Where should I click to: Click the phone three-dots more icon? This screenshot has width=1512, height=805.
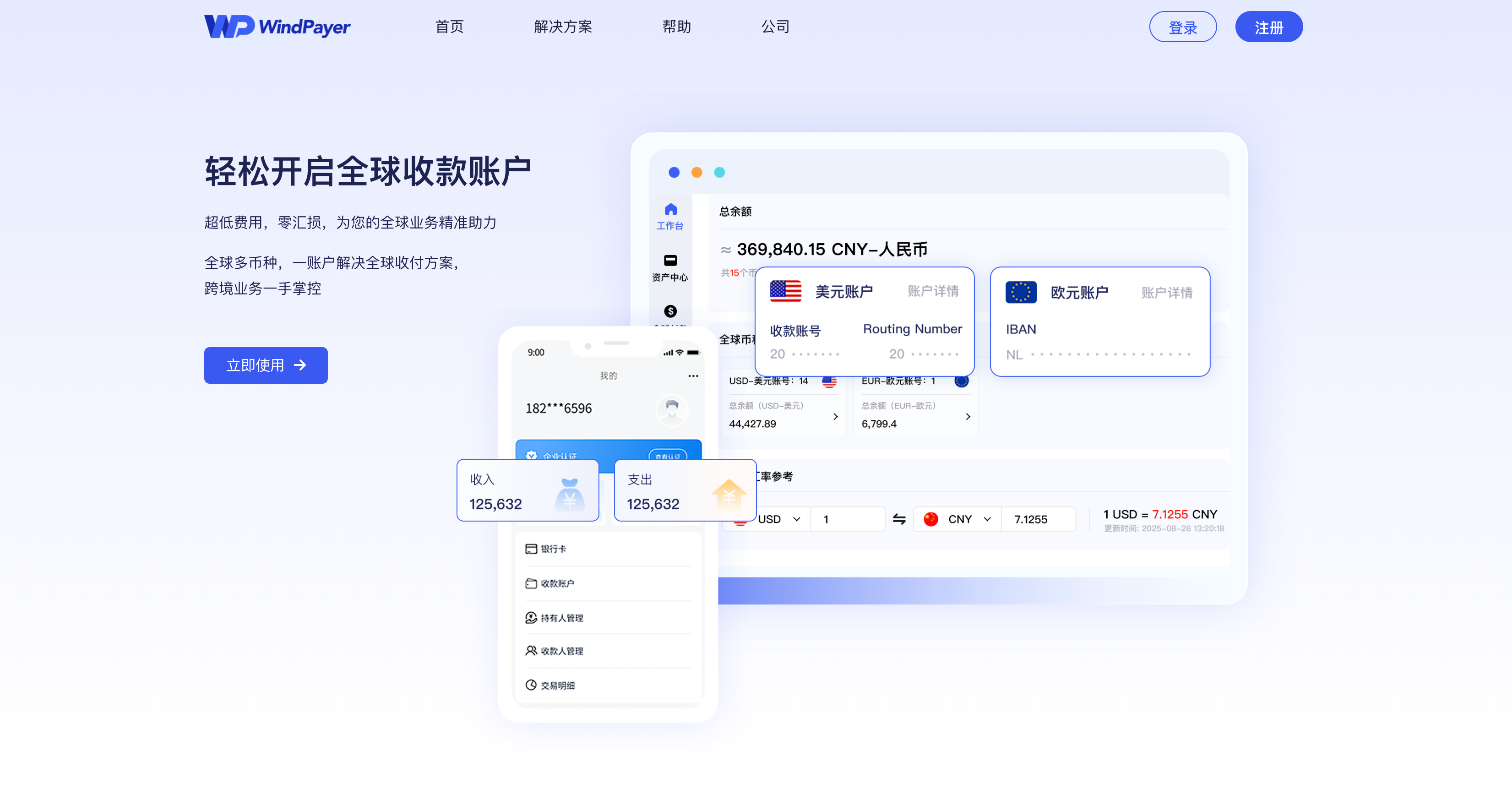coord(693,376)
